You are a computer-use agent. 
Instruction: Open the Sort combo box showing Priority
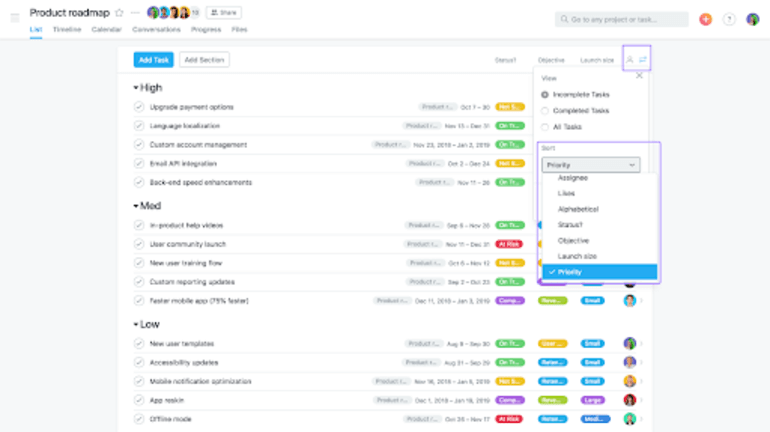(591, 165)
